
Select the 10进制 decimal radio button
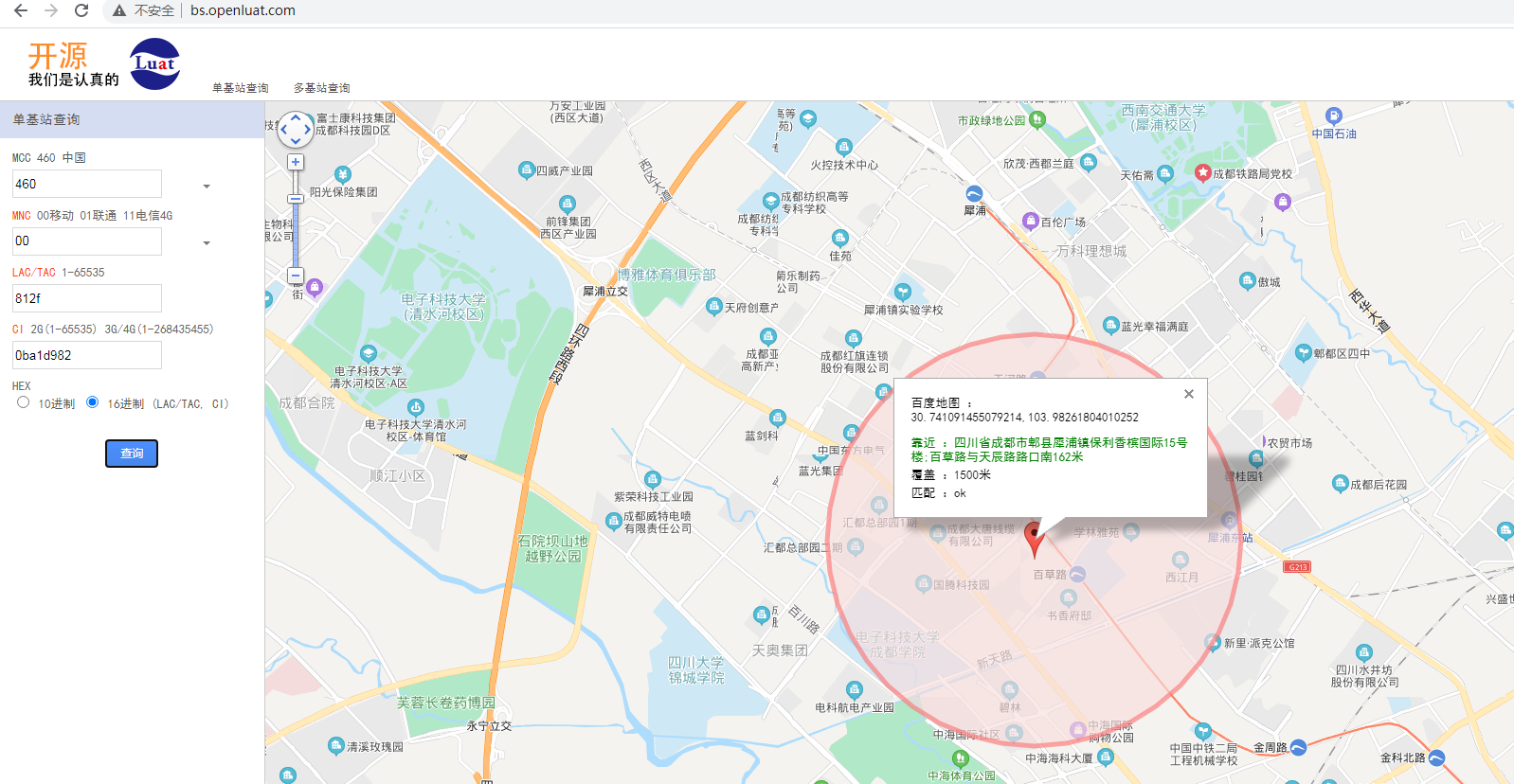(x=23, y=402)
